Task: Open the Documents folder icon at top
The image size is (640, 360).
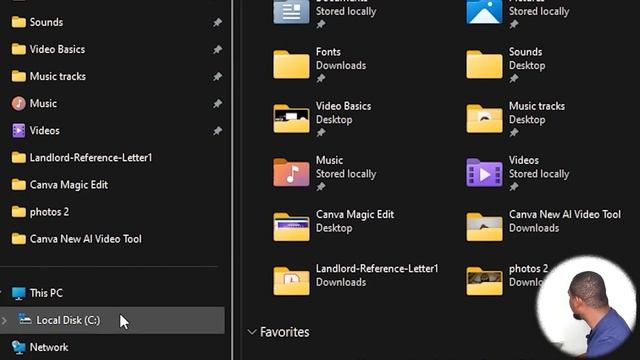Action: pyautogui.click(x=291, y=12)
